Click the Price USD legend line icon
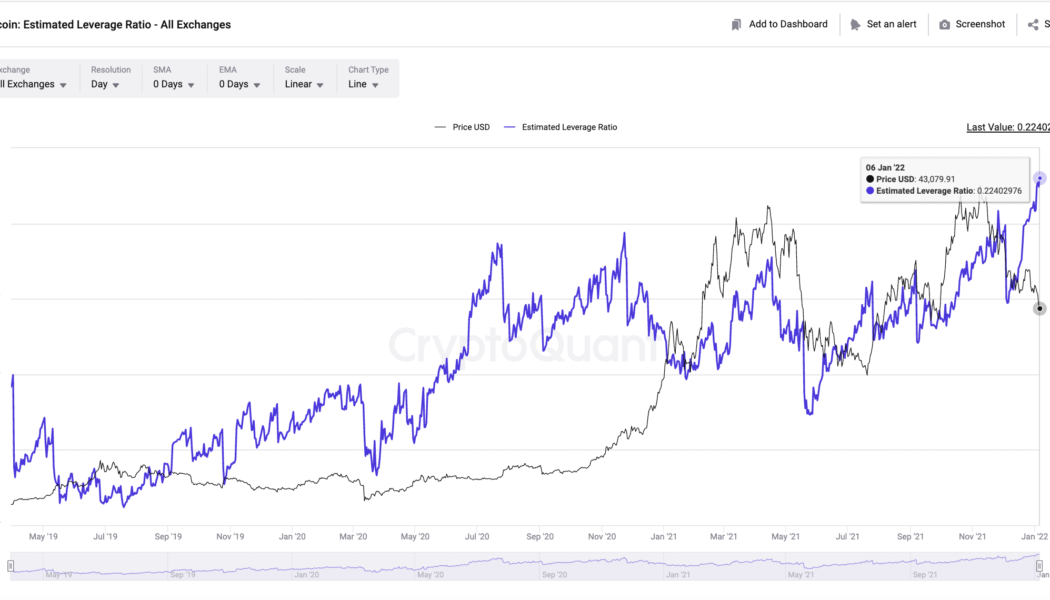Screen dimensions: 1050x600 coord(440,127)
